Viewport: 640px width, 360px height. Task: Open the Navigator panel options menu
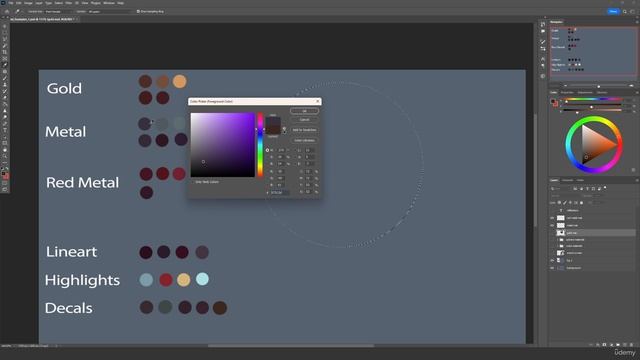636,22
